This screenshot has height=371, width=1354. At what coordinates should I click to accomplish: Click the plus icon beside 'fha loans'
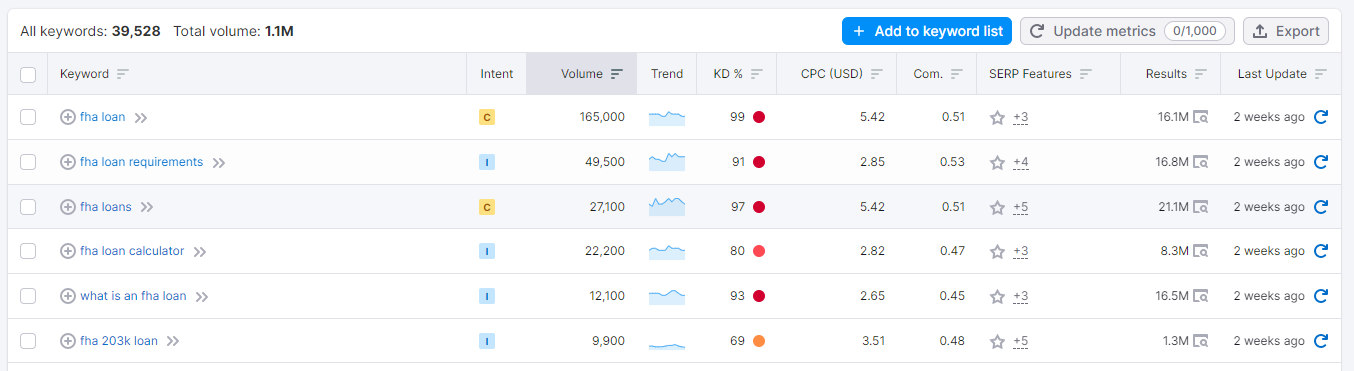(x=68, y=207)
